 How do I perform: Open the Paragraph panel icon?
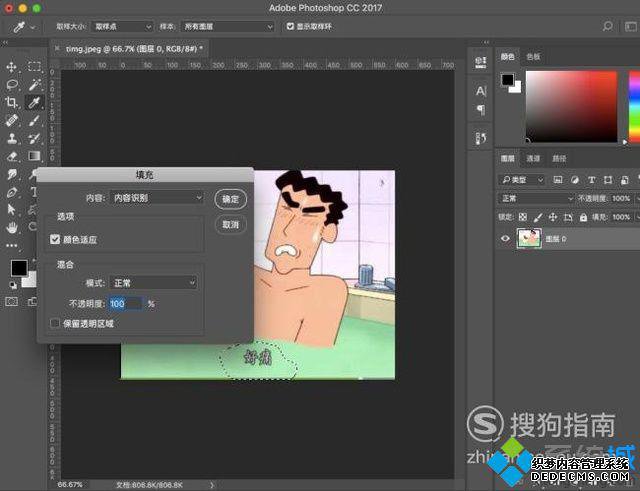[x=481, y=109]
